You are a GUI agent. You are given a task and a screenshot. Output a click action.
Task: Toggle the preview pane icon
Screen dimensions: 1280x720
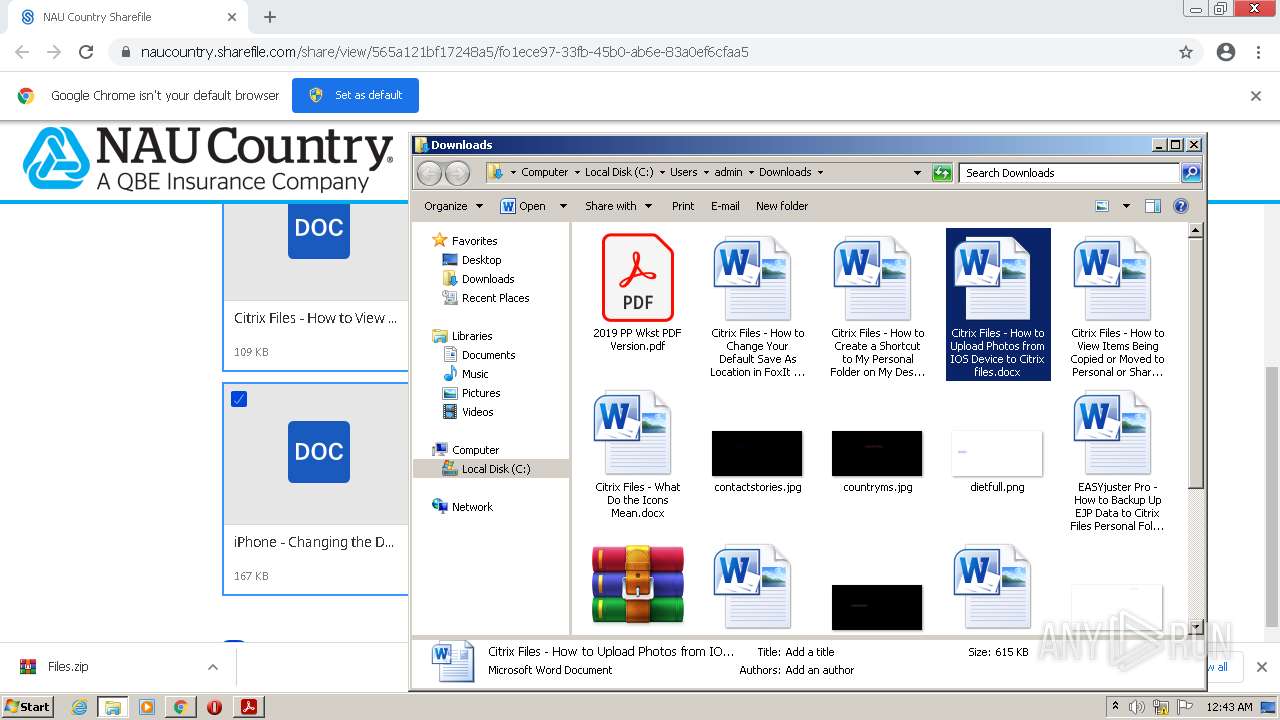click(x=1153, y=206)
